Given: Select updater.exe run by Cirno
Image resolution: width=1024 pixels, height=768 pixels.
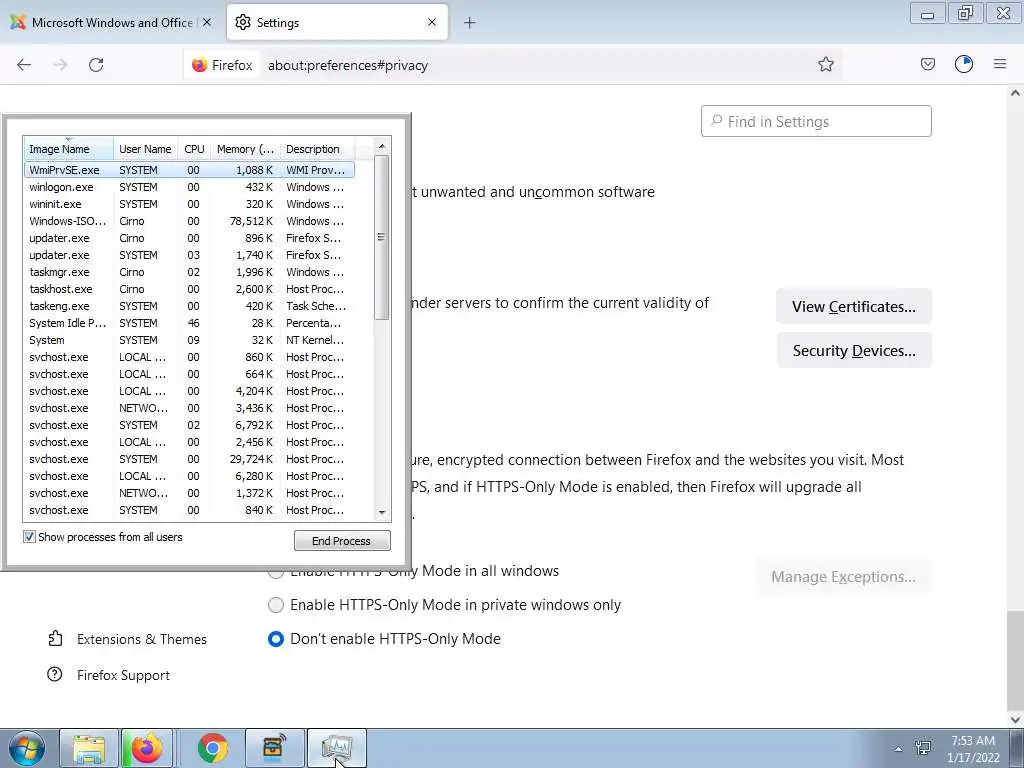Looking at the screenshot, I should 189,238.
